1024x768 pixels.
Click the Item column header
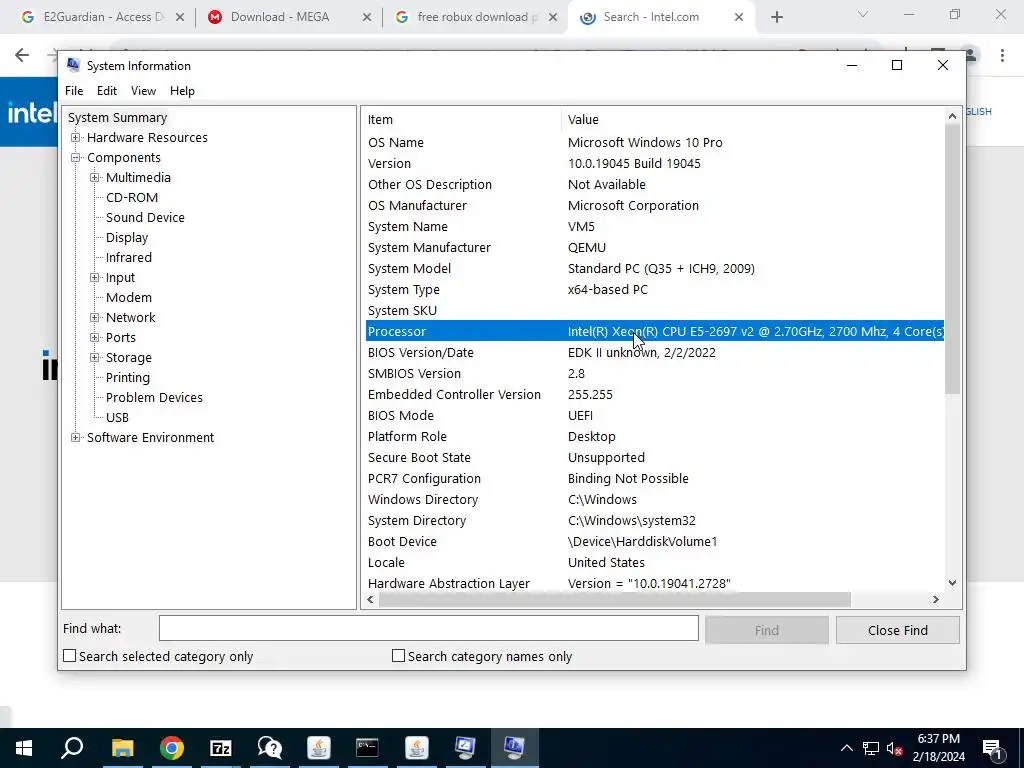pyautogui.click(x=462, y=120)
